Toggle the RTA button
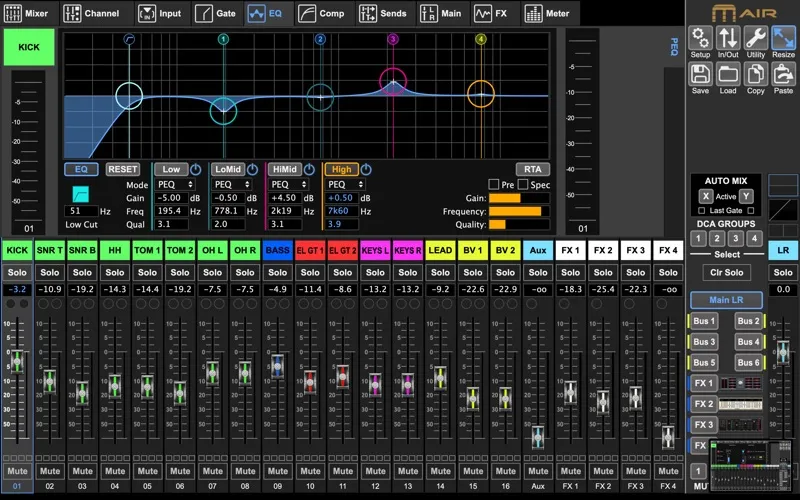 pyautogui.click(x=533, y=169)
